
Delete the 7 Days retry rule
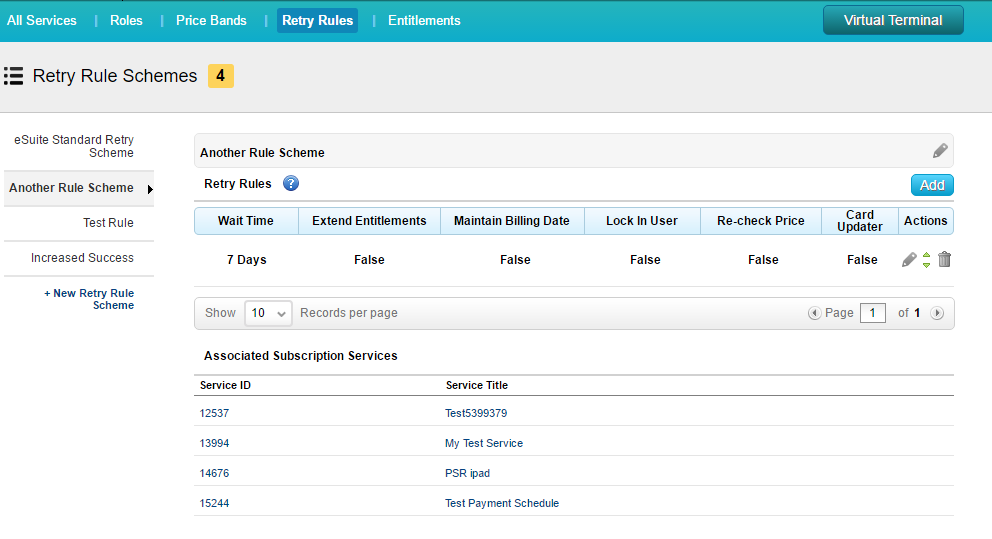pyautogui.click(x=944, y=260)
